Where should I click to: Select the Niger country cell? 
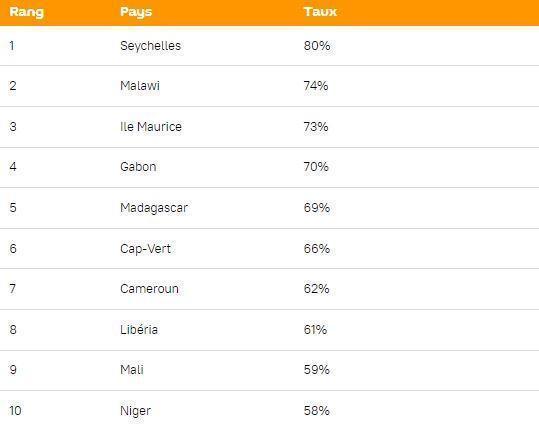click(135, 411)
